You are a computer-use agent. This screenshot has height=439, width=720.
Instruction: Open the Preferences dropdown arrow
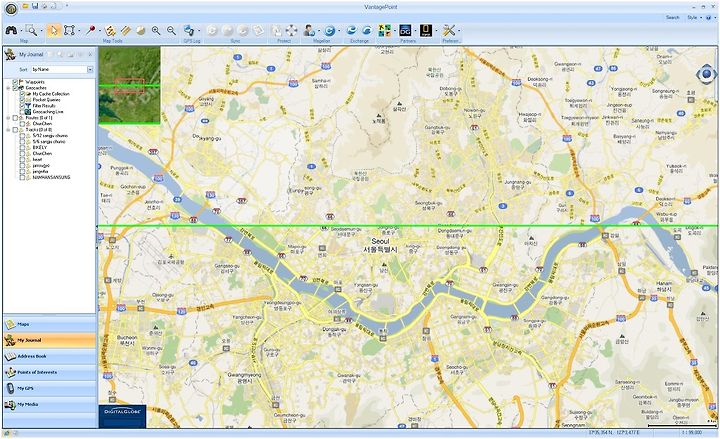459,31
